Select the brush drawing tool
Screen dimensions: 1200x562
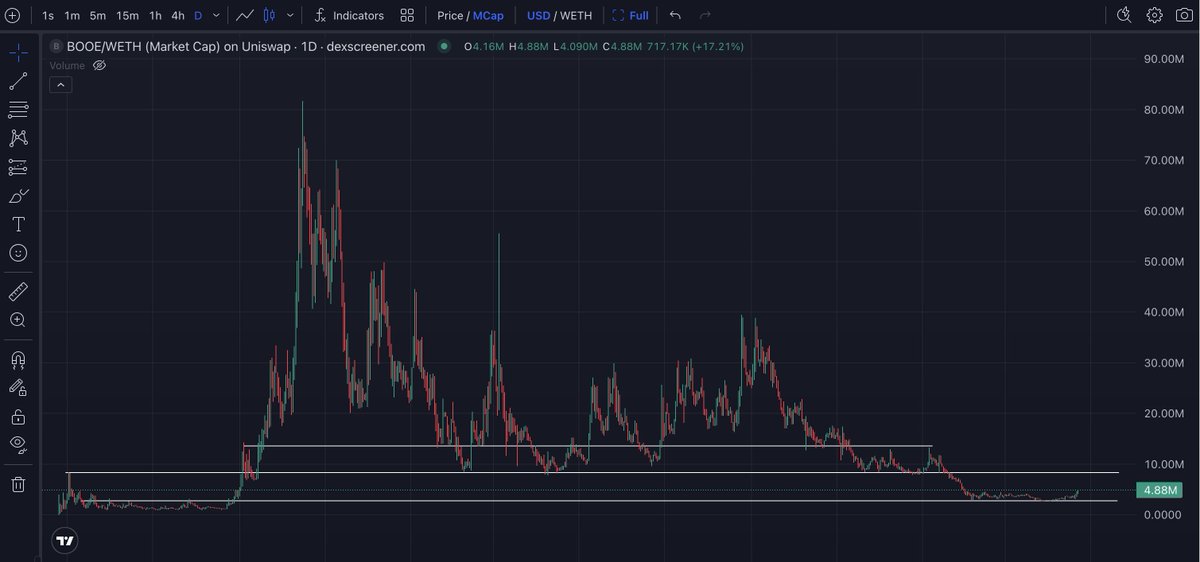[18, 196]
